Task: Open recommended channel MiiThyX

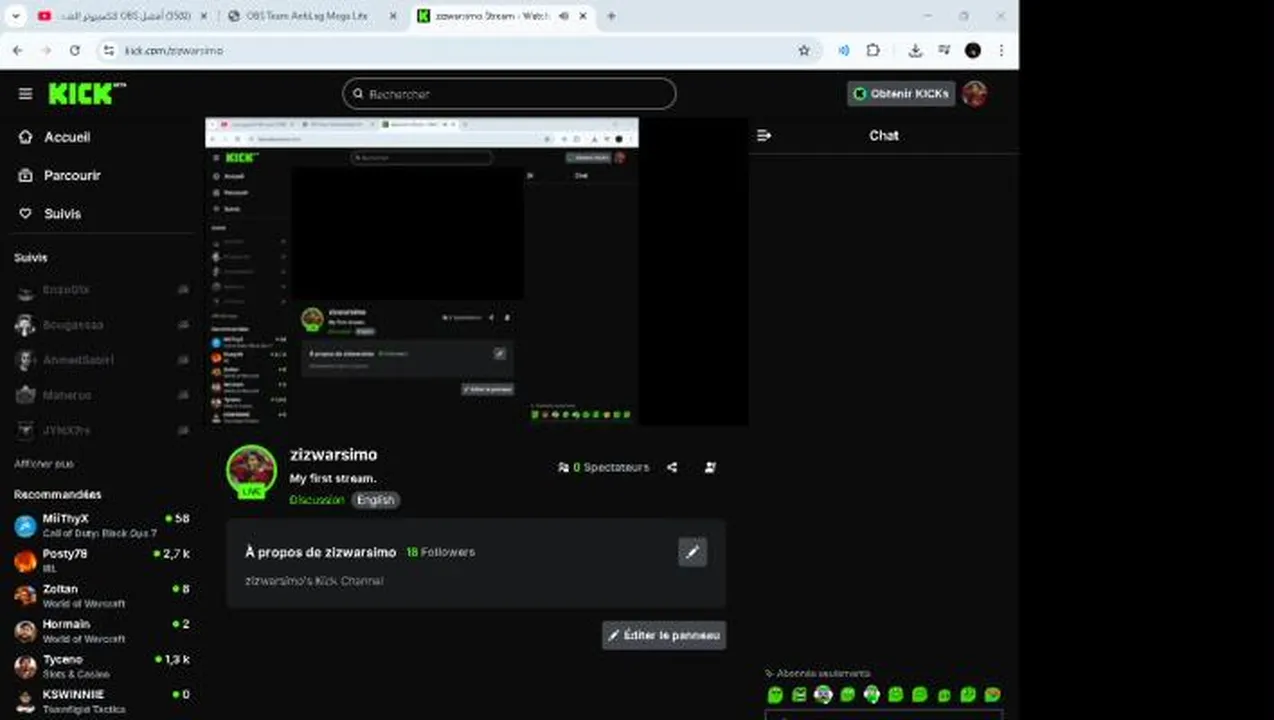Action: point(101,525)
